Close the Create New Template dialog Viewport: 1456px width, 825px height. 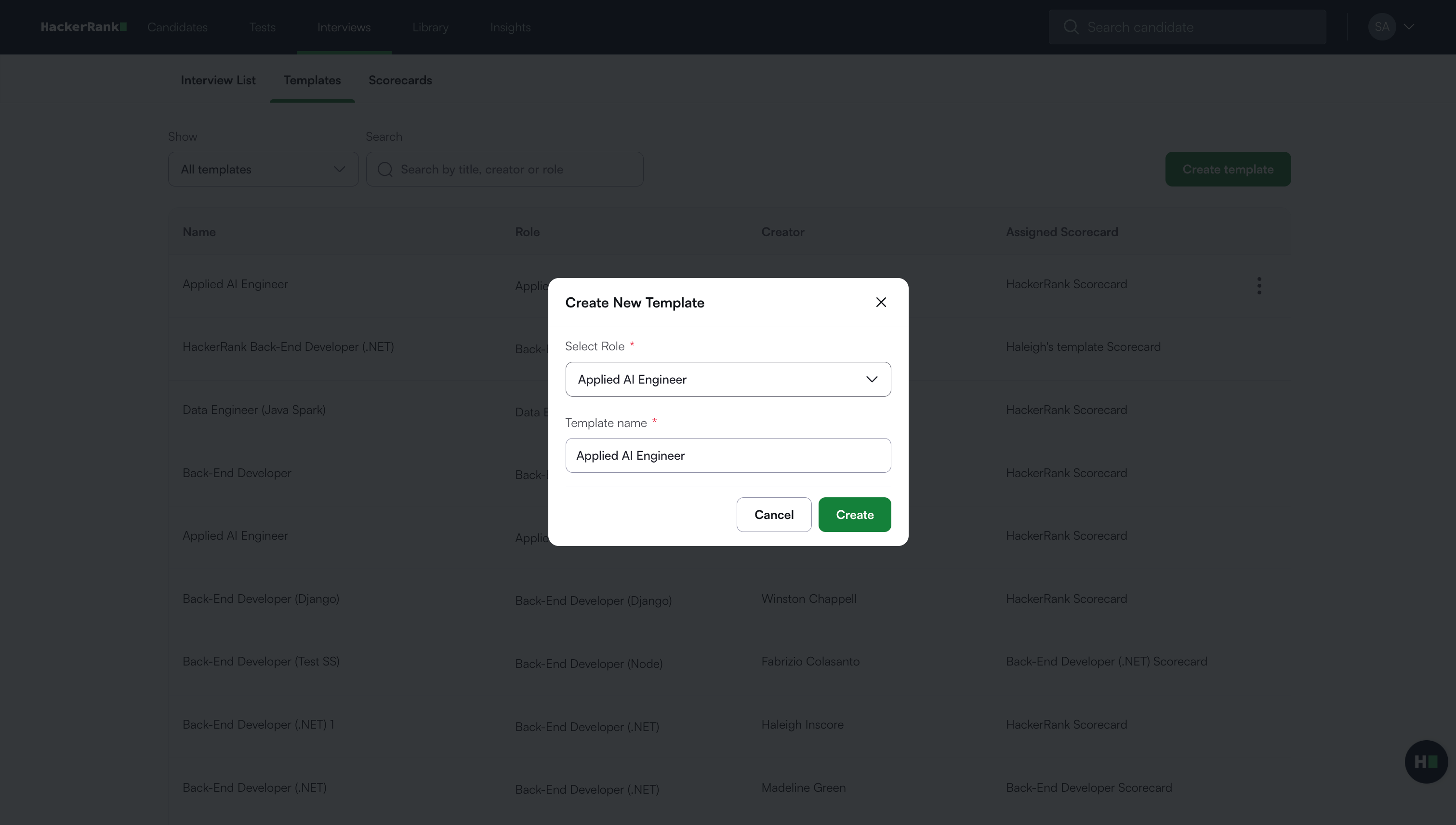click(880, 303)
